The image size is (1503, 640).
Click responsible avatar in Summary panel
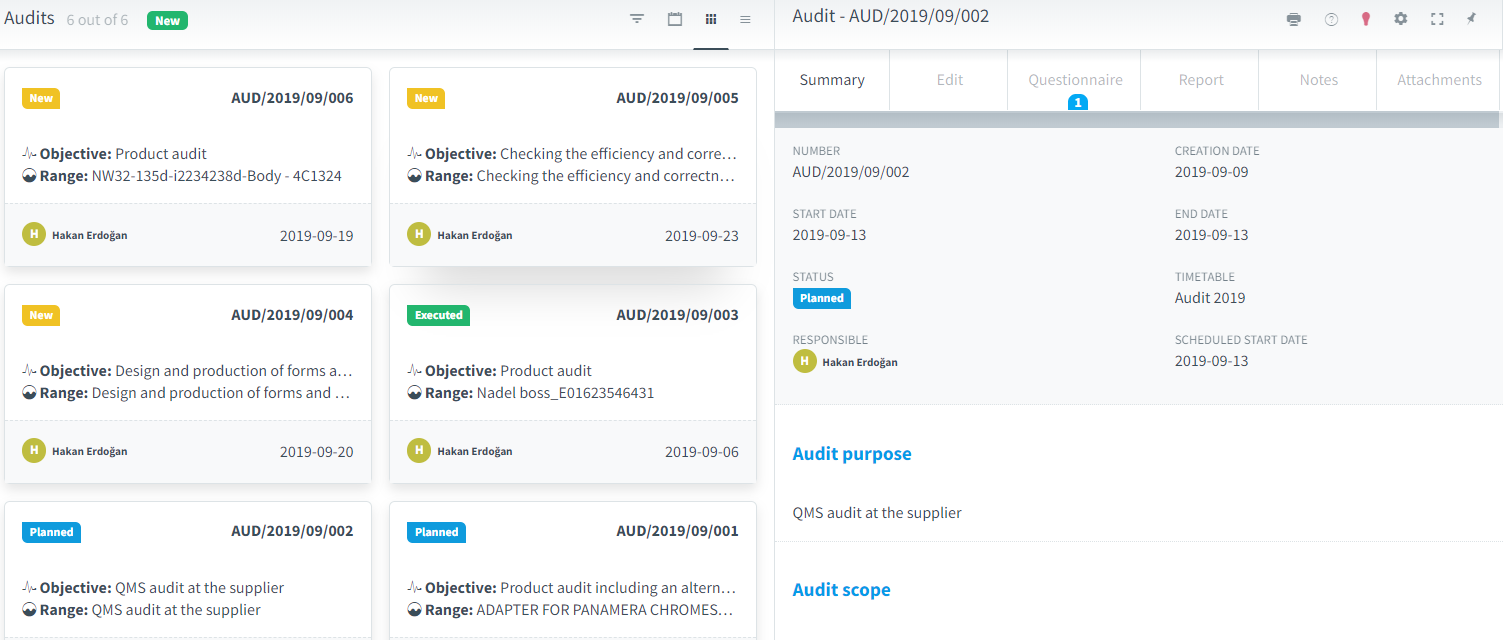point(805,361)
